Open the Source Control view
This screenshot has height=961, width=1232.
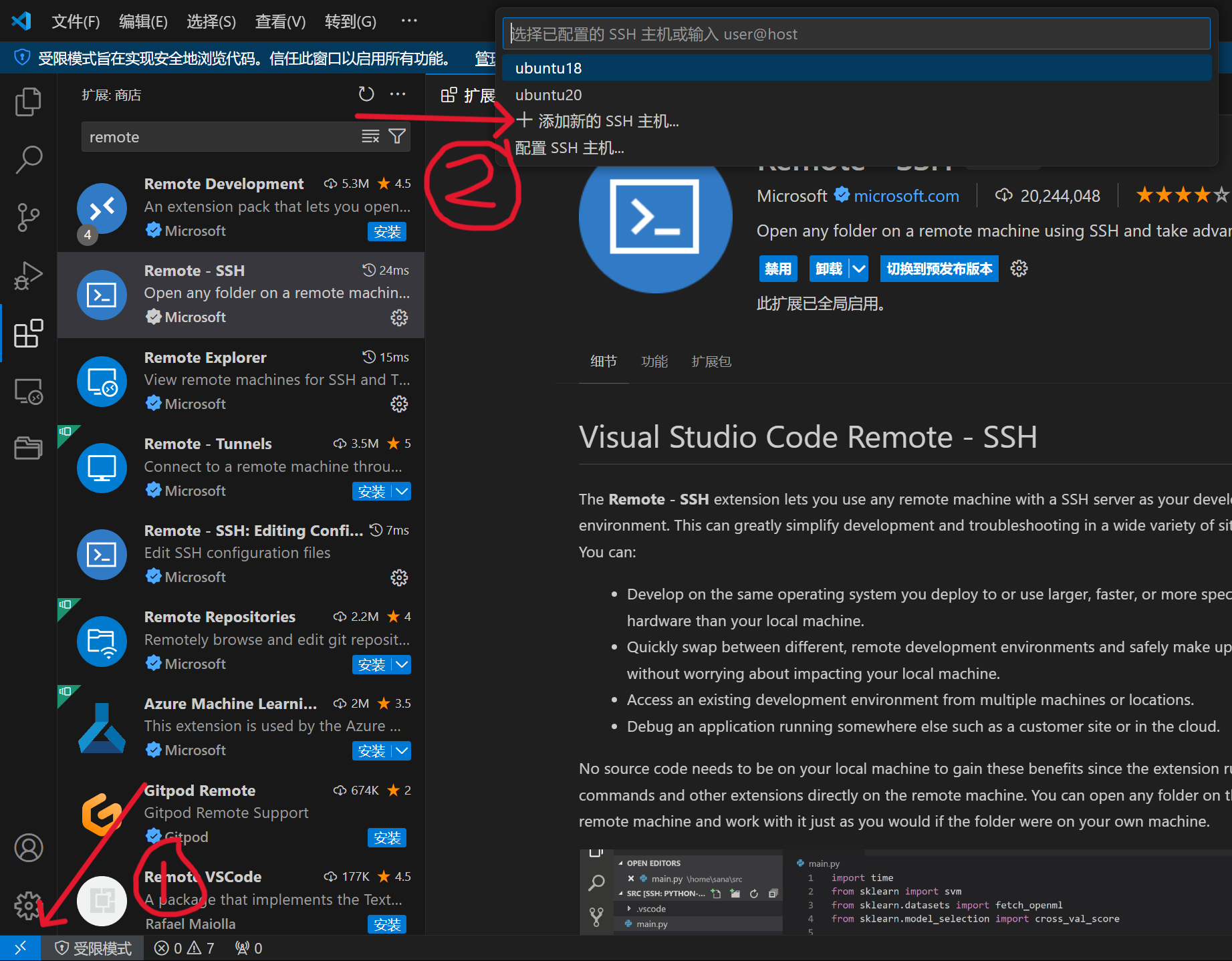(x=28, y=218)
